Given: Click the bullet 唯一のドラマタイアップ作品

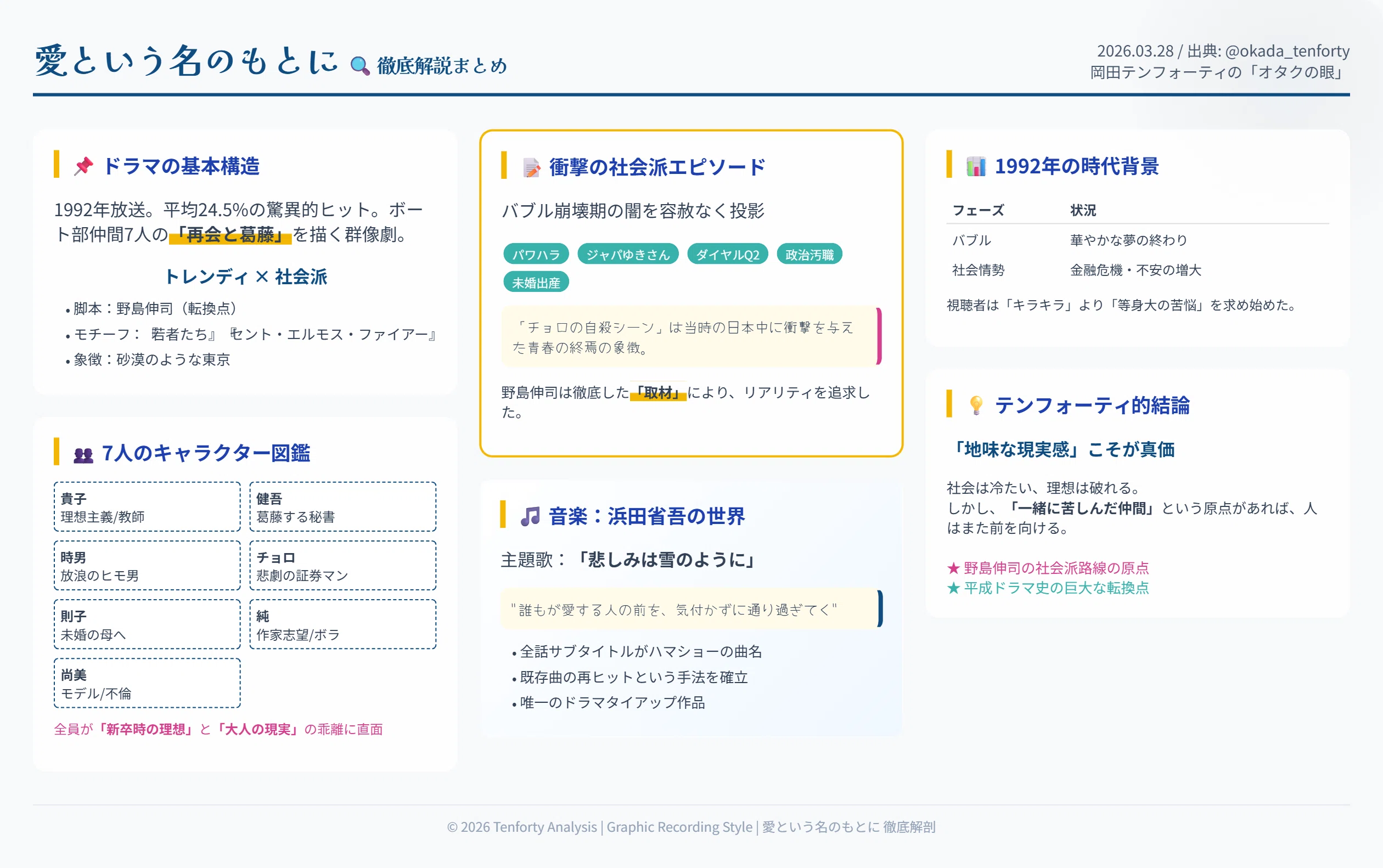Looking at the screenshot, I should coord(612,703).
